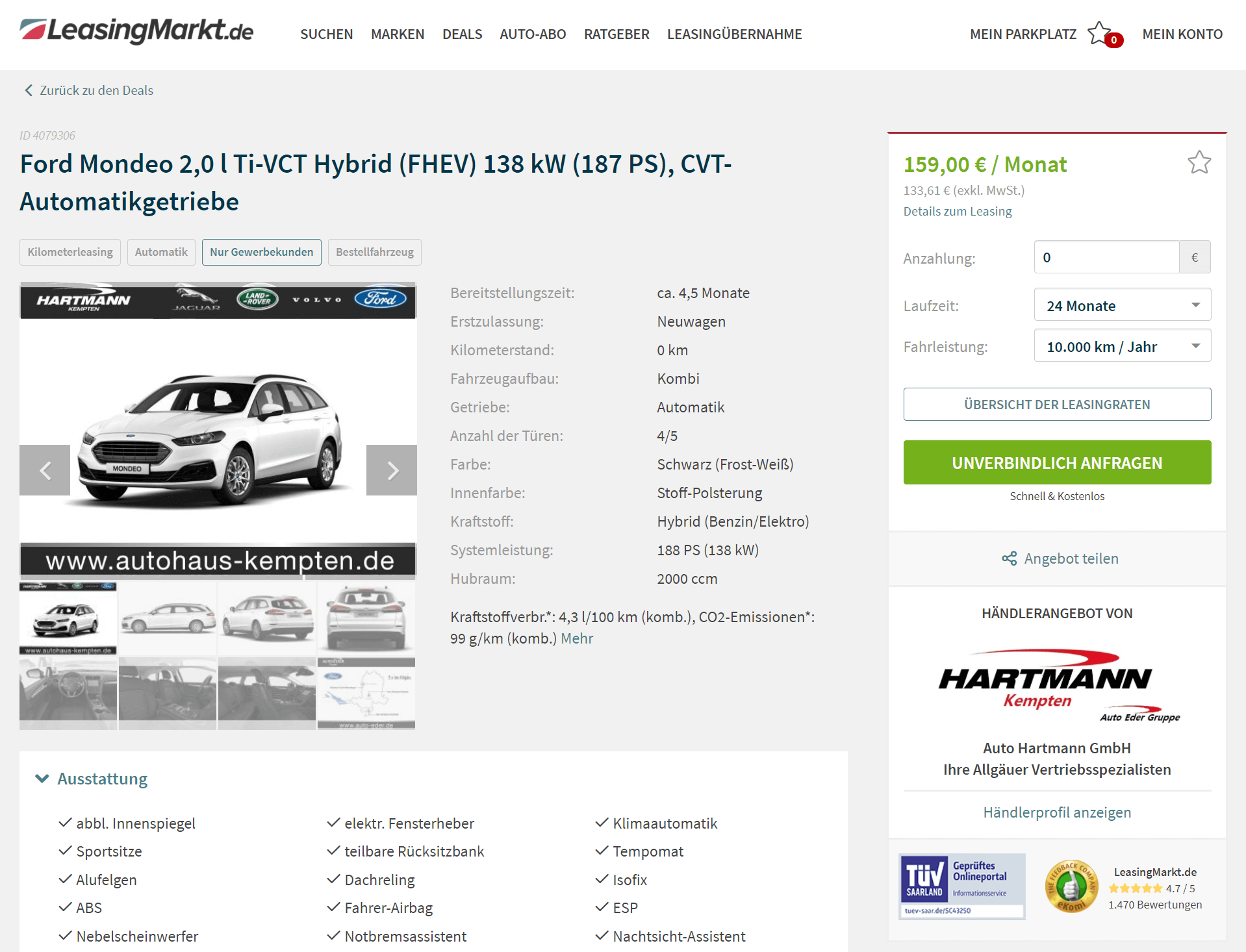This screenshot has height=952, width=1246.
Task: Collapse the Ausstattung section
Action: coord(91,779)
